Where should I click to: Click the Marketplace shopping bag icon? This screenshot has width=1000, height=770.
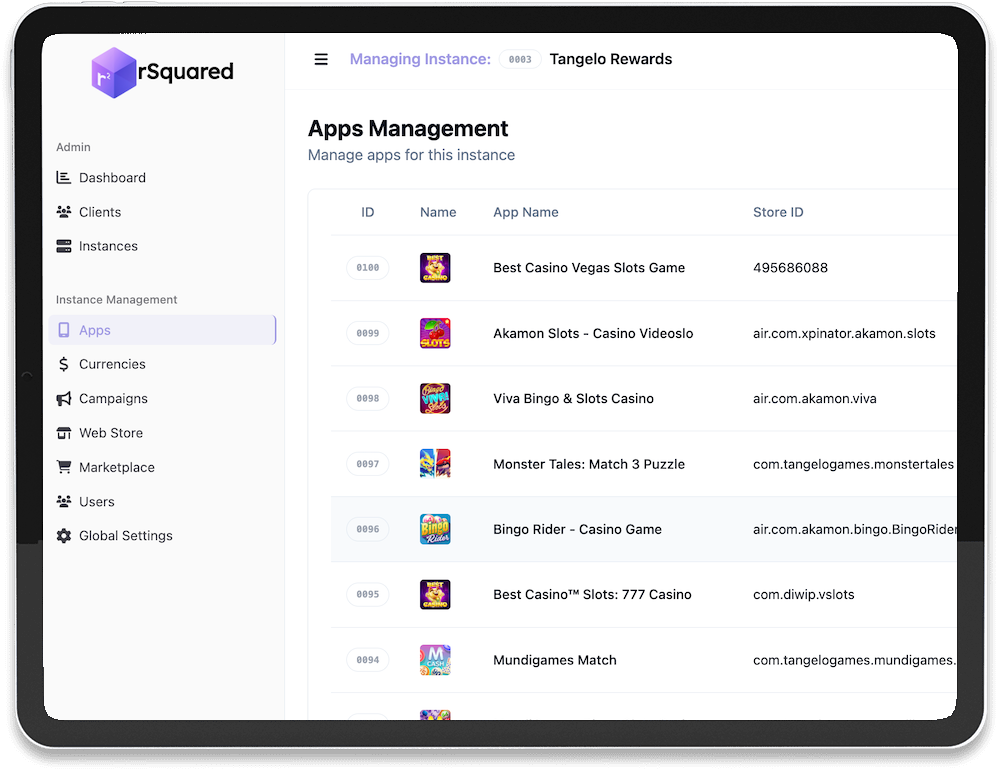coord(62,467)
